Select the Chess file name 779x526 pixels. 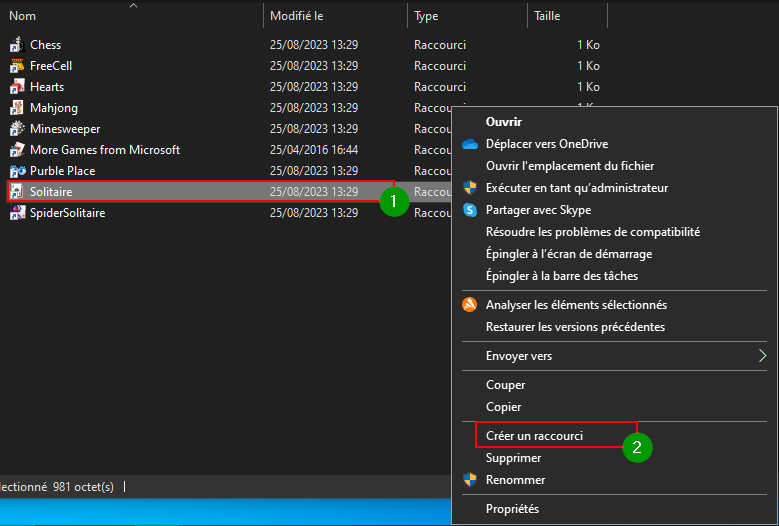(x=46, y=45)
